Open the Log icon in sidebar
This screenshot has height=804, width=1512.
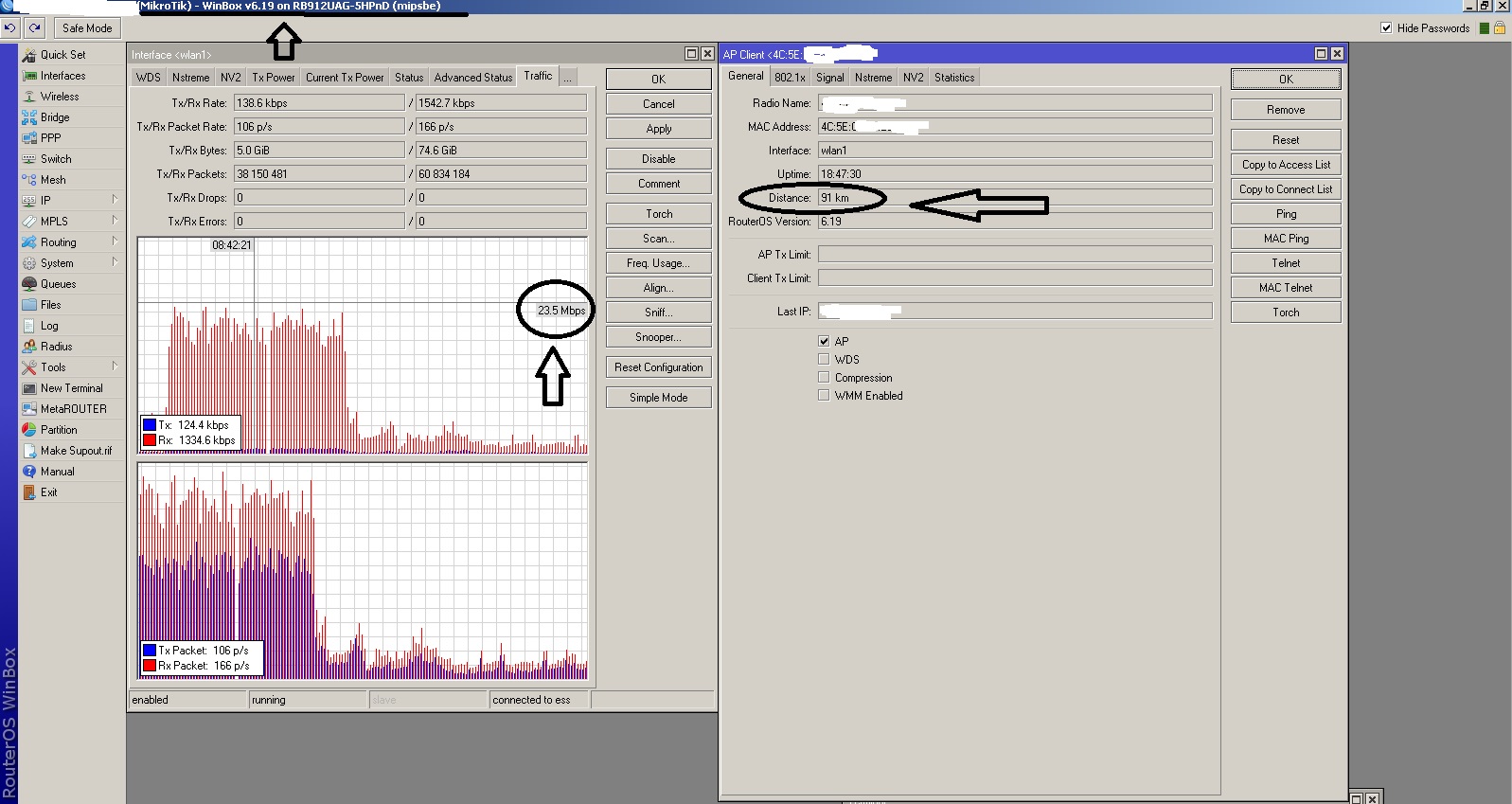pos(29,326)
